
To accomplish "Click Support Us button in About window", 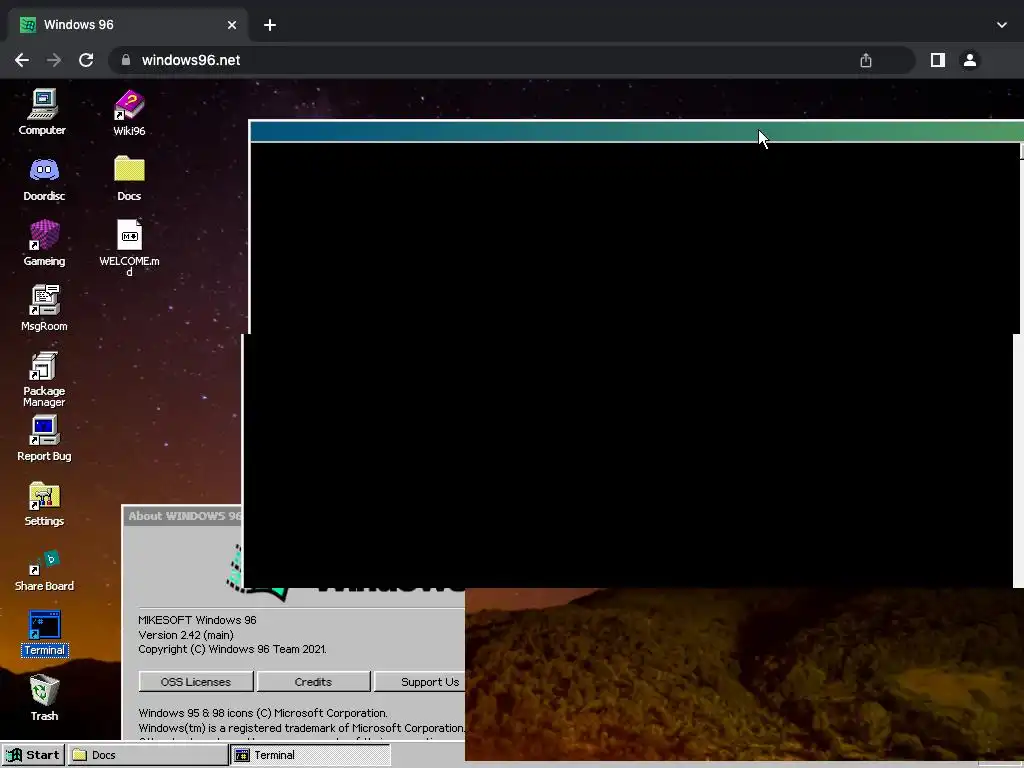I will click(420, 682).
